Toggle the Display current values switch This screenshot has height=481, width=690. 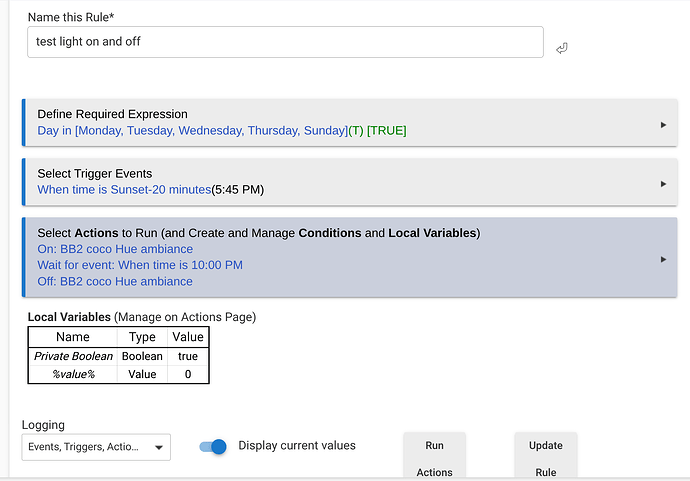[x=213, y=446]
